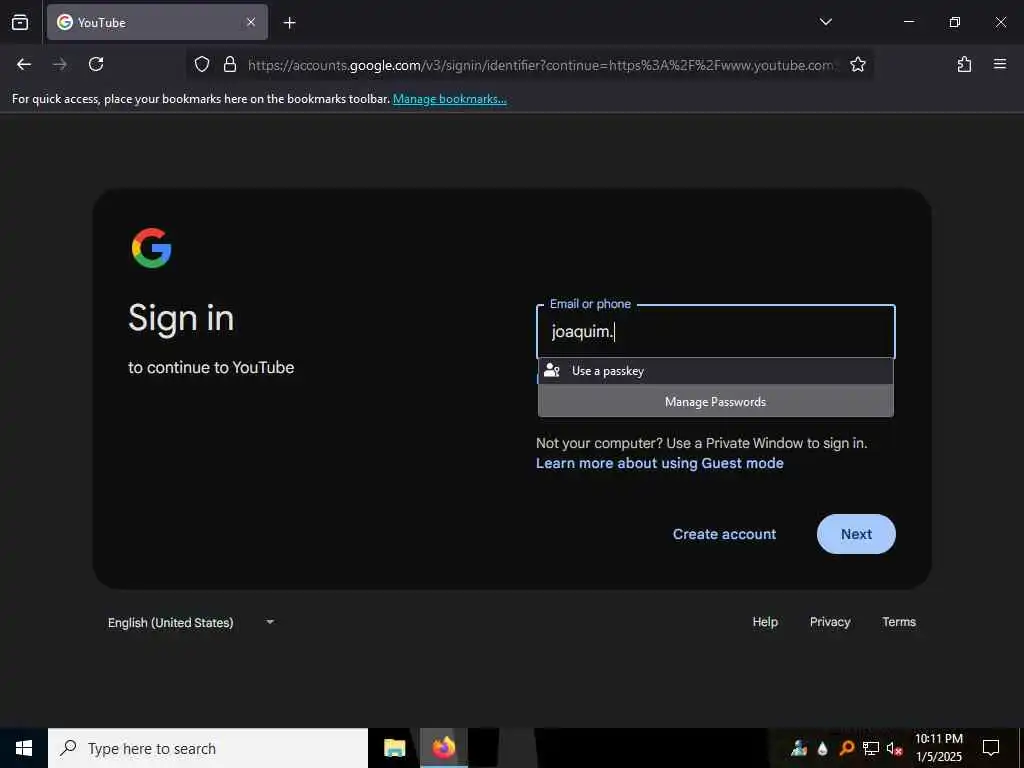Screen dimensions: 1024x768
Task: Expand the list all tabs chevron
Action: (x=825, y=22)
